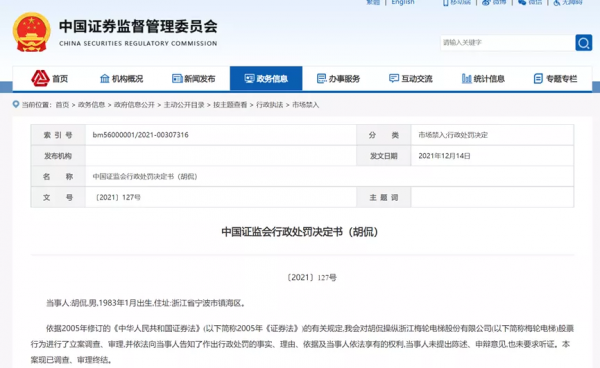
Task: Click the paragraph beginning 依据2005年修订的
Action: tap(302, 344)
